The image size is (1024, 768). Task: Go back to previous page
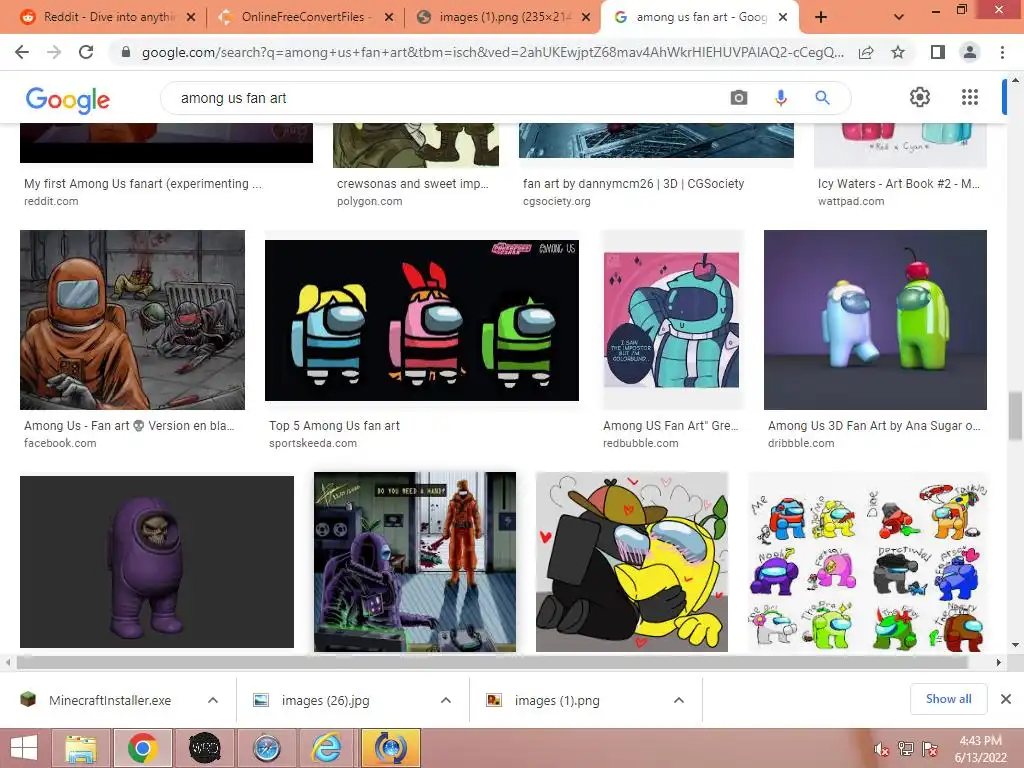[22, 52]
